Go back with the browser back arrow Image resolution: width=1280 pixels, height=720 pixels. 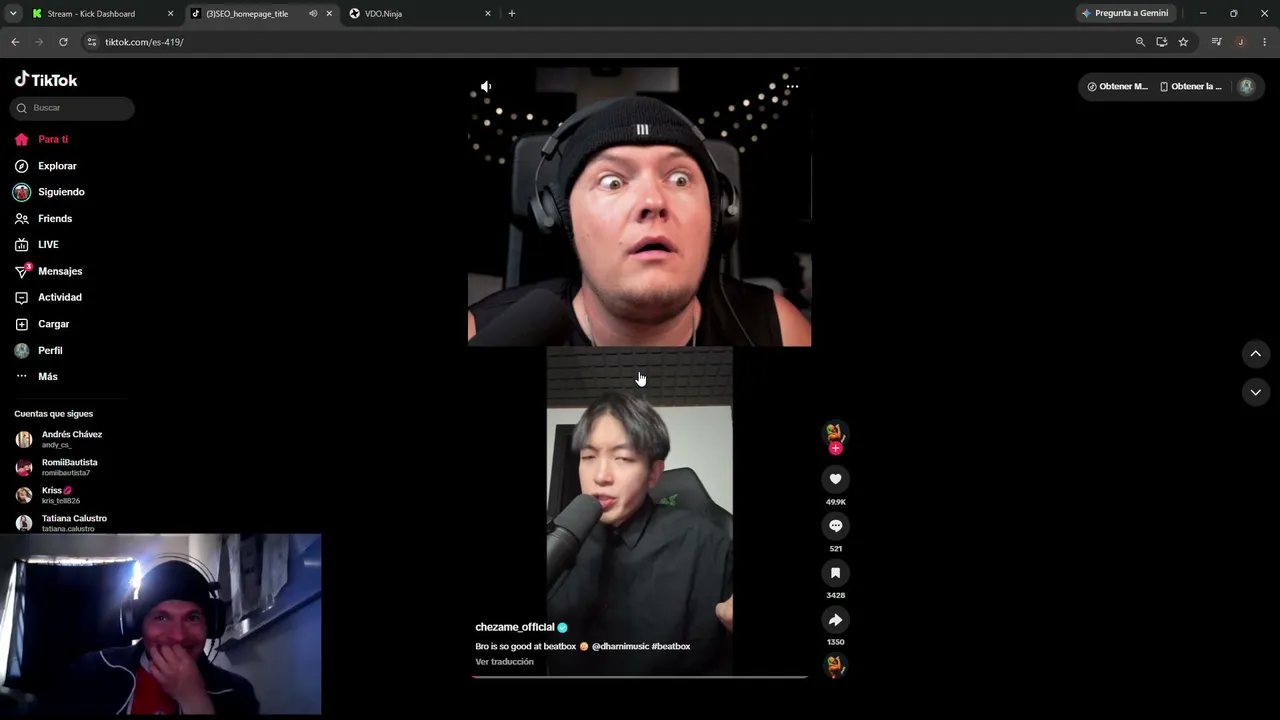pos(15,42)
